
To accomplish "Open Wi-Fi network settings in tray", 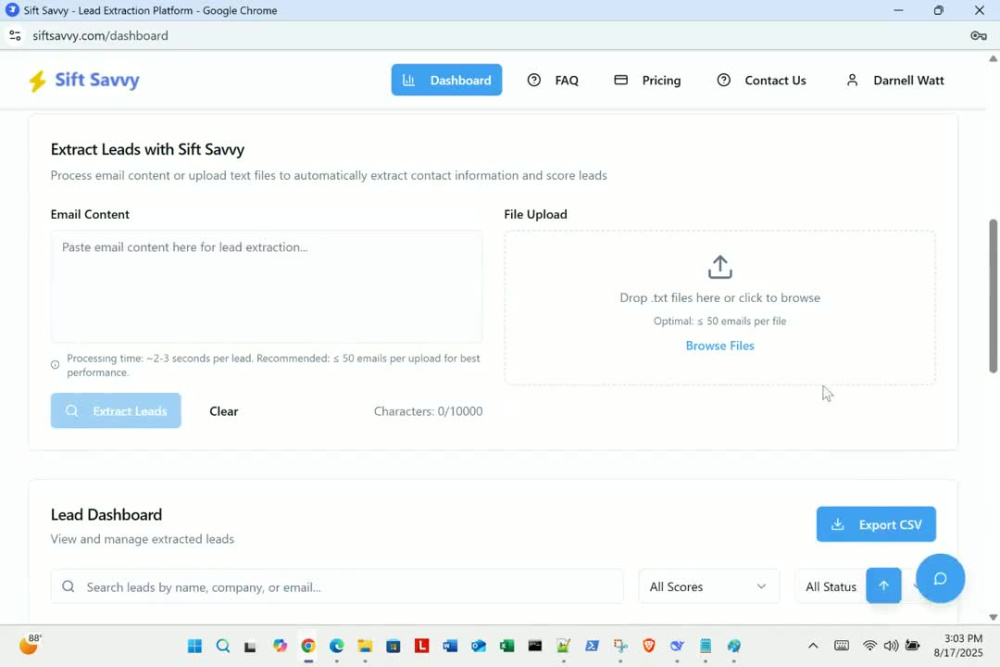I will (869, 646).
